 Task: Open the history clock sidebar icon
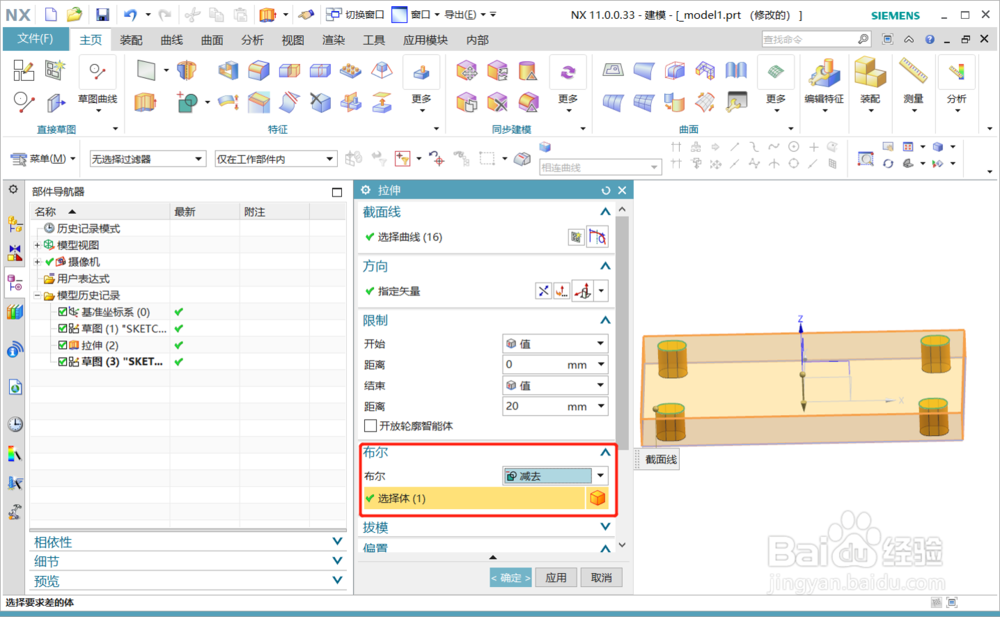coord(15,424)
